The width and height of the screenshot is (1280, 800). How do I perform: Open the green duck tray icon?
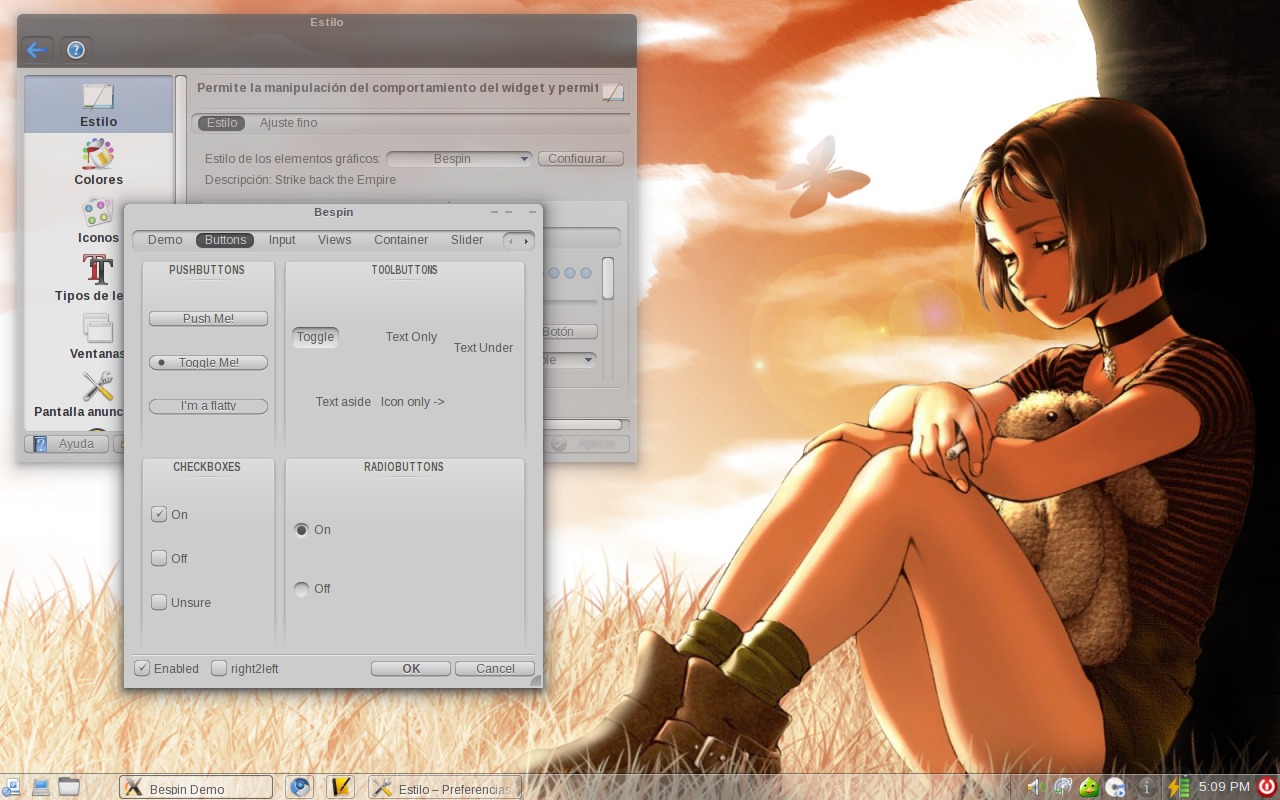point(1089,787)
